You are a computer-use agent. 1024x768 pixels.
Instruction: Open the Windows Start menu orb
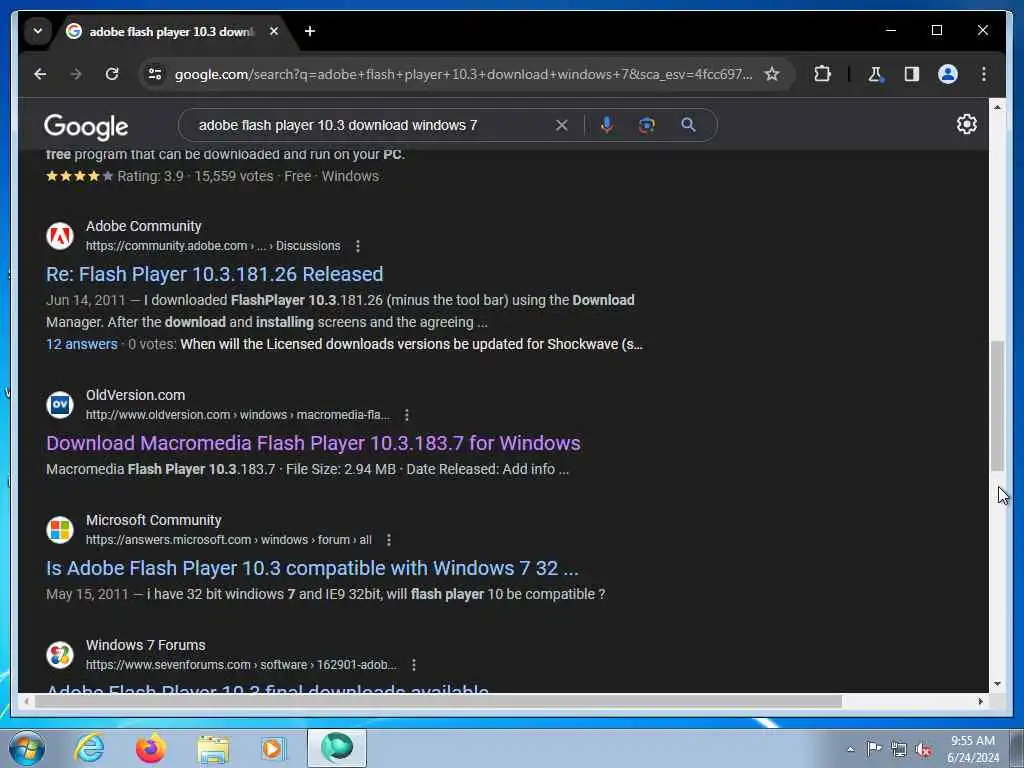(26, 748)
